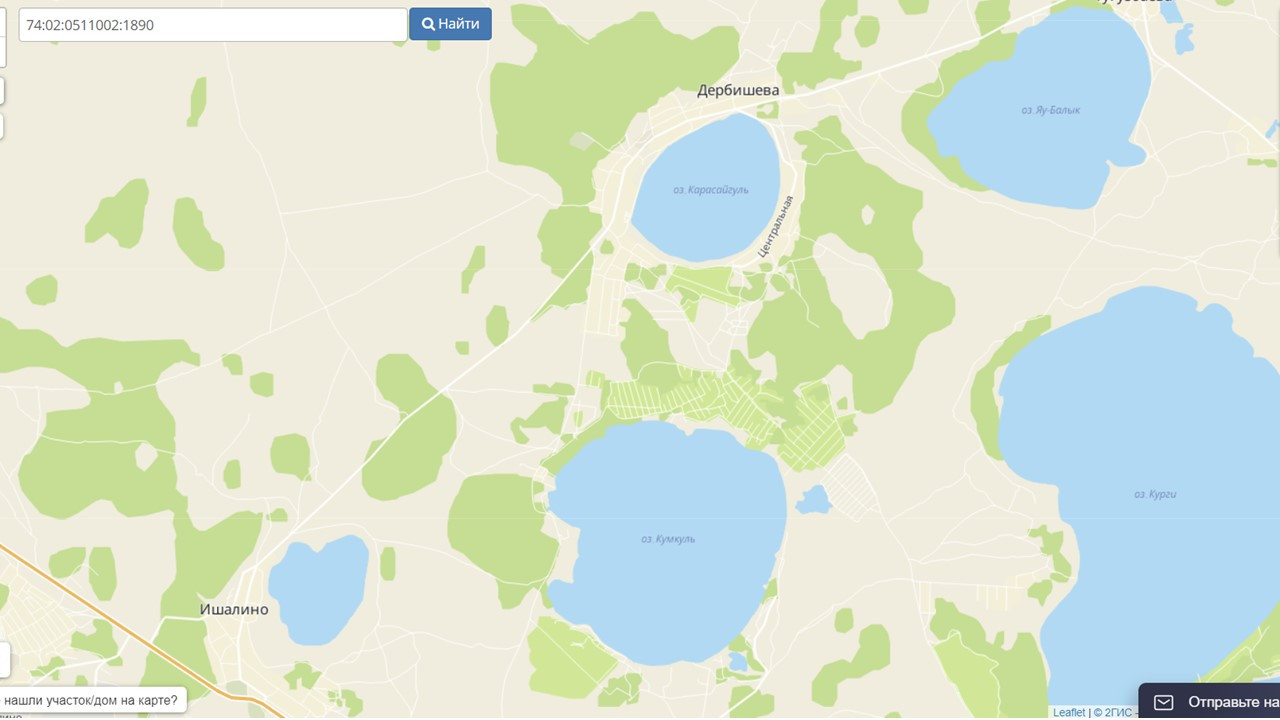Click the unnamed lake above Ишалино
This screenshot has width=1280, height=720.
318,590
